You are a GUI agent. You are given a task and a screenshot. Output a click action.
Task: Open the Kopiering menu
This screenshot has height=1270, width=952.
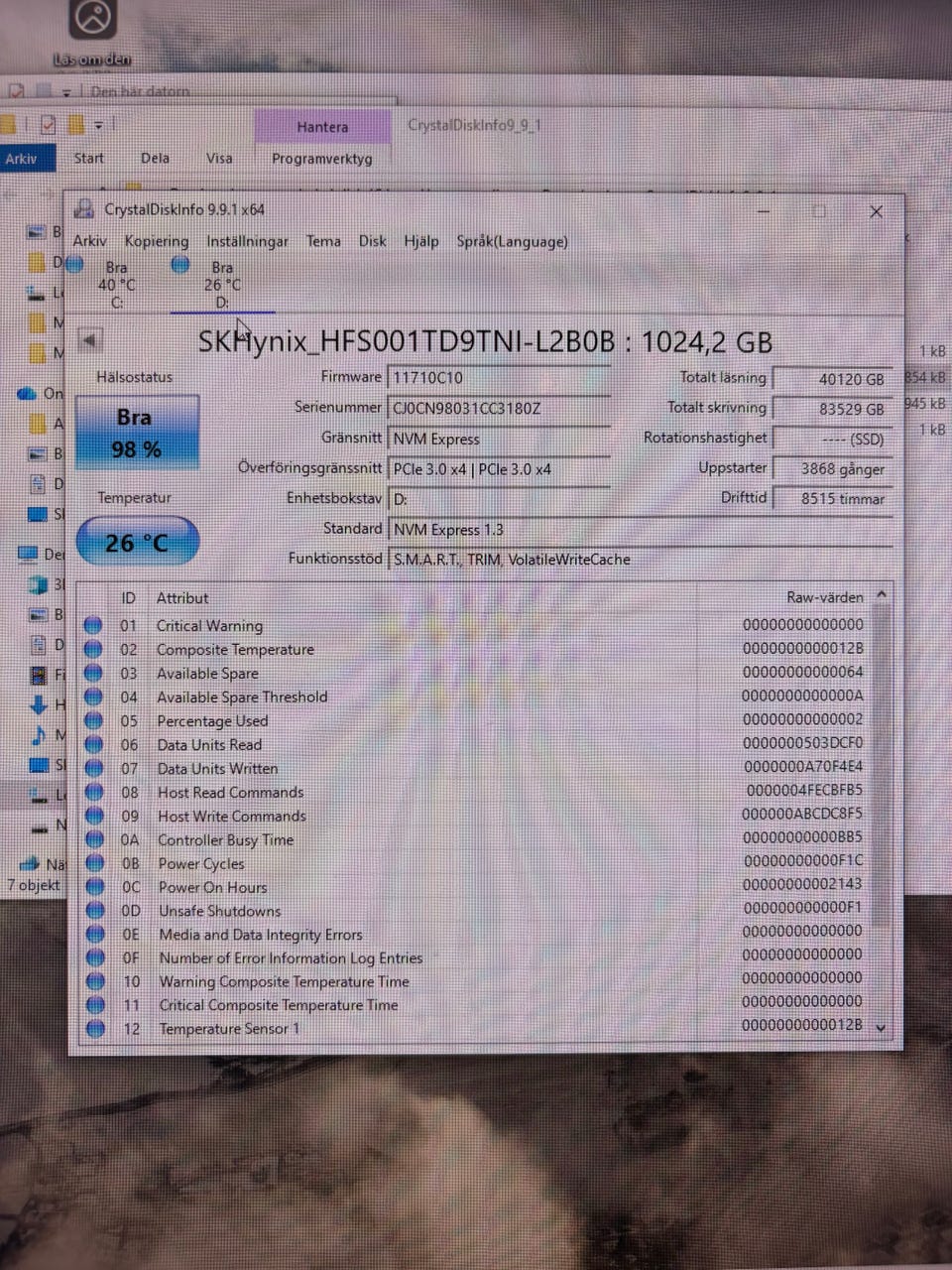point(156,241)
